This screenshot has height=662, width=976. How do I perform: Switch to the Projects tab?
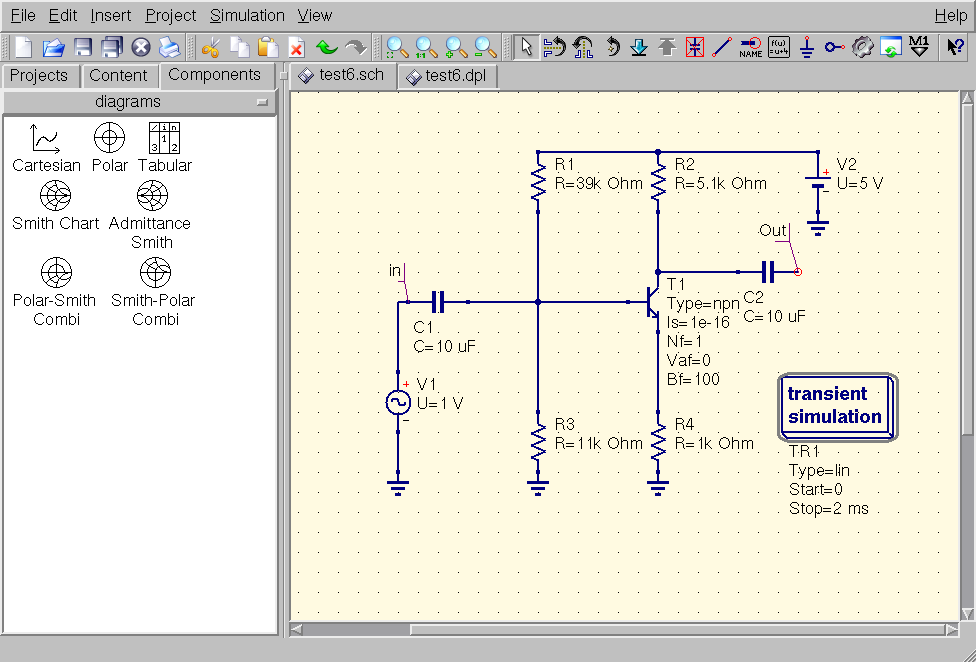(x=39, y=76)
